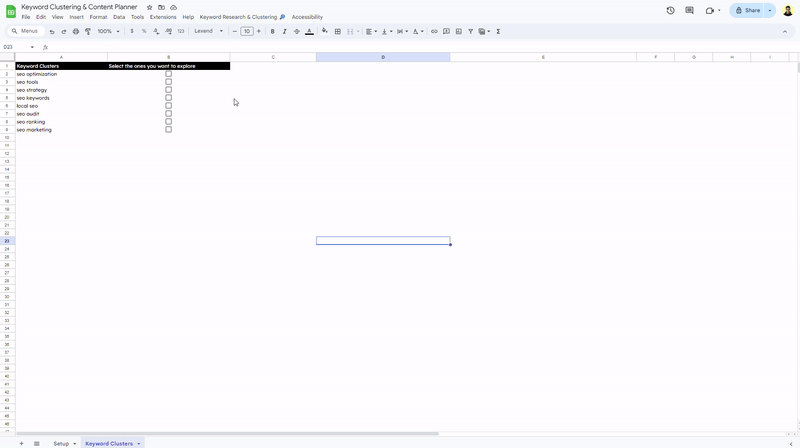Open Keyword Research & Clustering menu
The width and height of the screenshot is (800, 448).
pos(242,17)
